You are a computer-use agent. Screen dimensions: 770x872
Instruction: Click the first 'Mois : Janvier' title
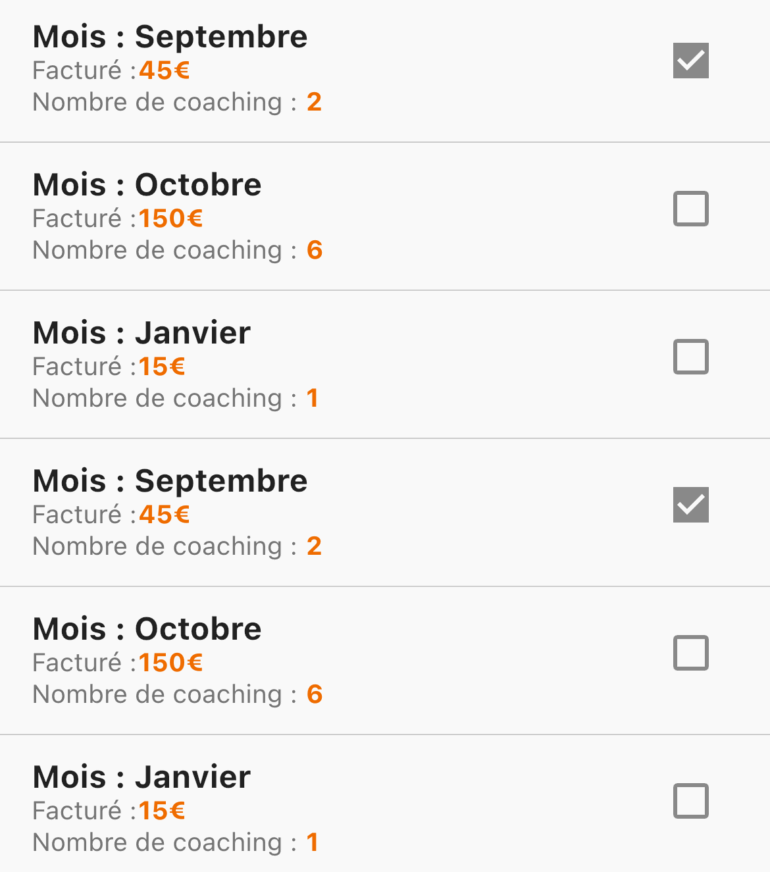pos(141,333)
